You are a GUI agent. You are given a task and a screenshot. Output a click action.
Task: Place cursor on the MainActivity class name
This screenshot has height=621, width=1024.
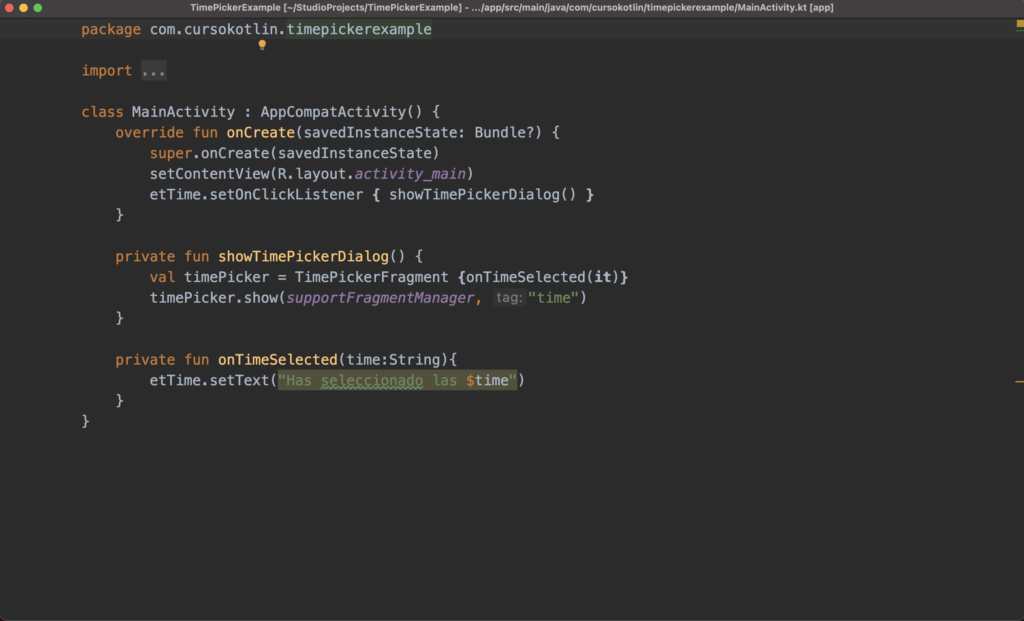click(182, 111)
